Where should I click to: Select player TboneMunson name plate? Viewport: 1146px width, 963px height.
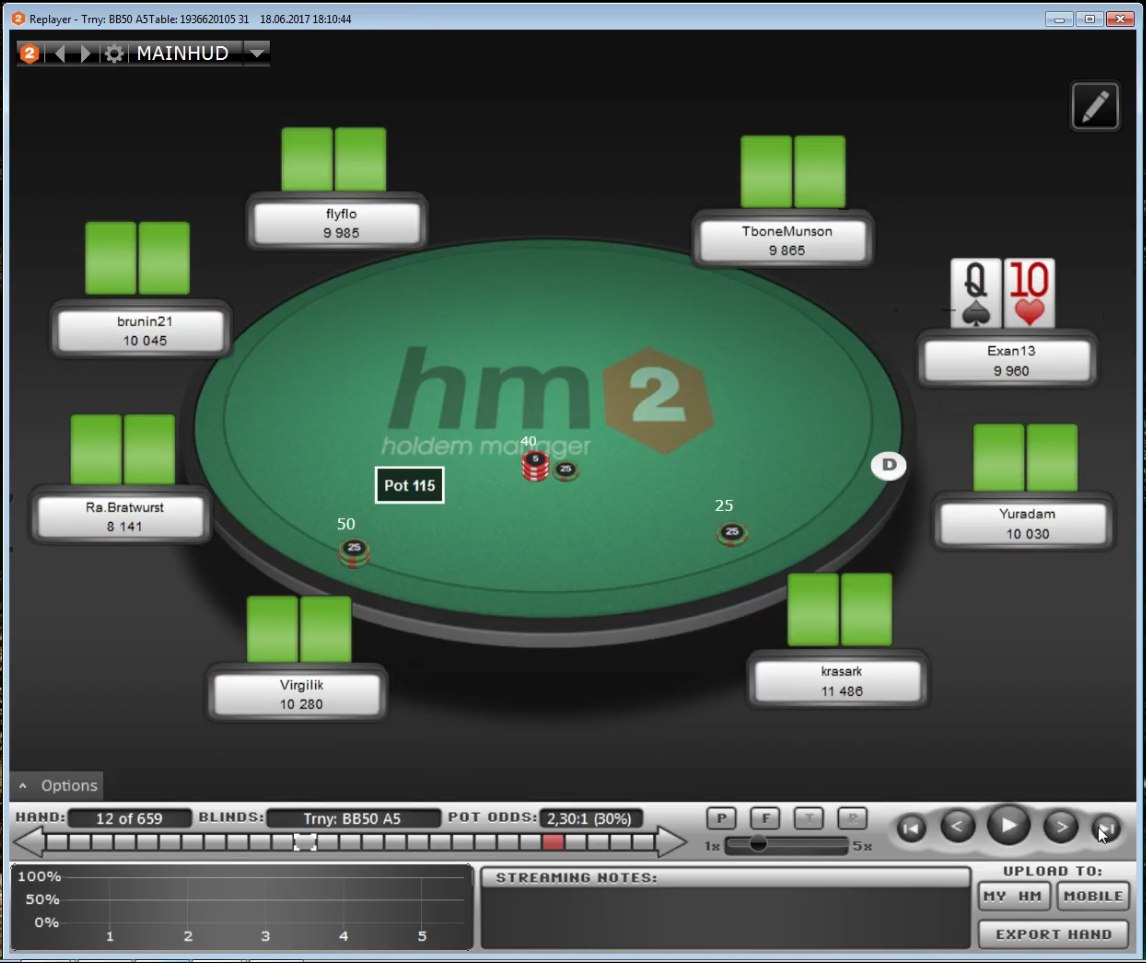point(783,240)
